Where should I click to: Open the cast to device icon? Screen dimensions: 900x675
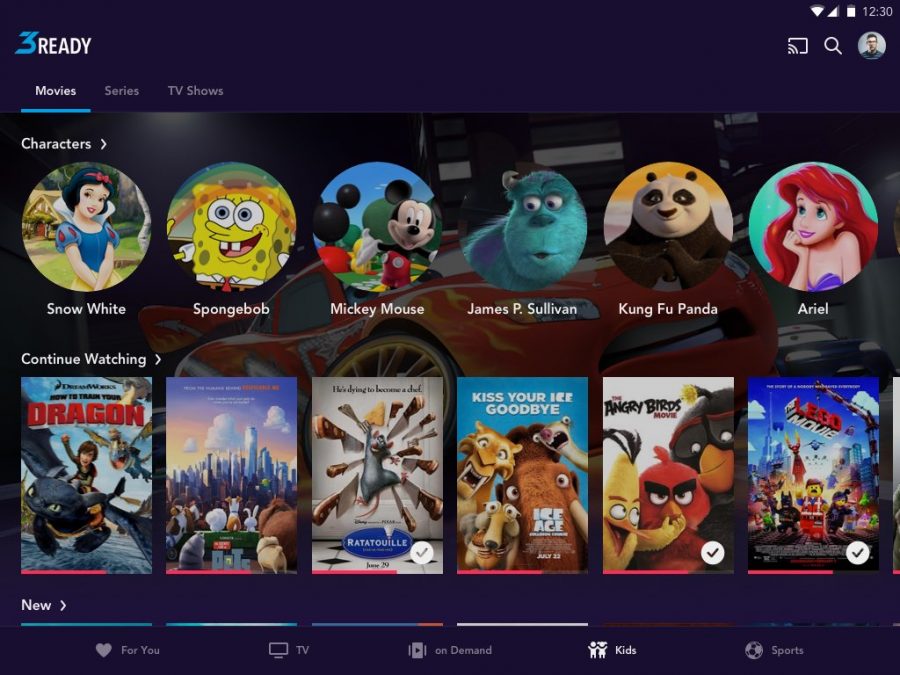[x=798, y=46]
